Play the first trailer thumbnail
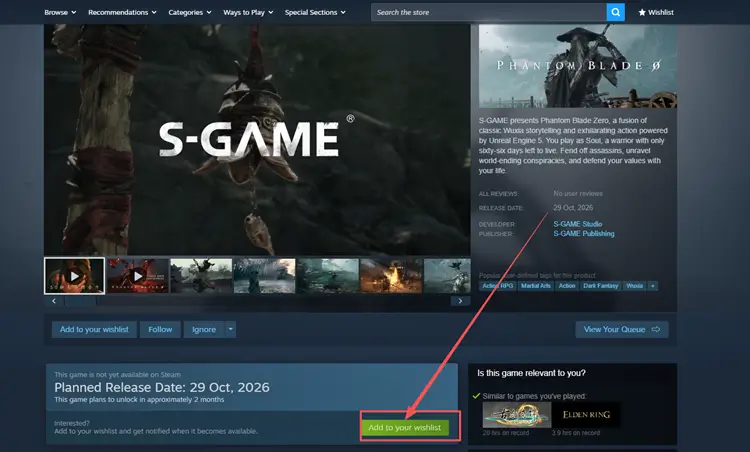 click(74, 276)
